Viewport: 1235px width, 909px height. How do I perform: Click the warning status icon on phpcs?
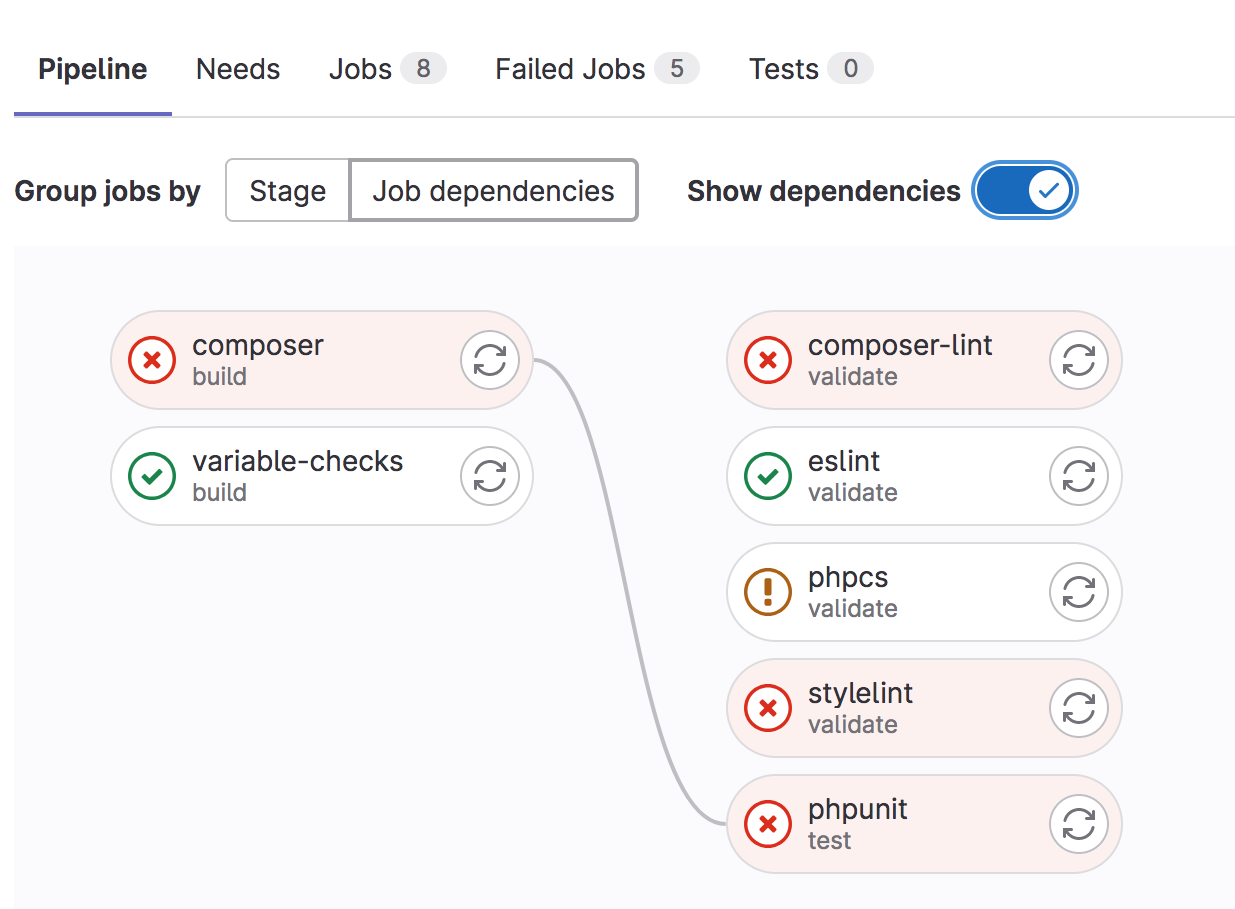click(x=768, y=592)
